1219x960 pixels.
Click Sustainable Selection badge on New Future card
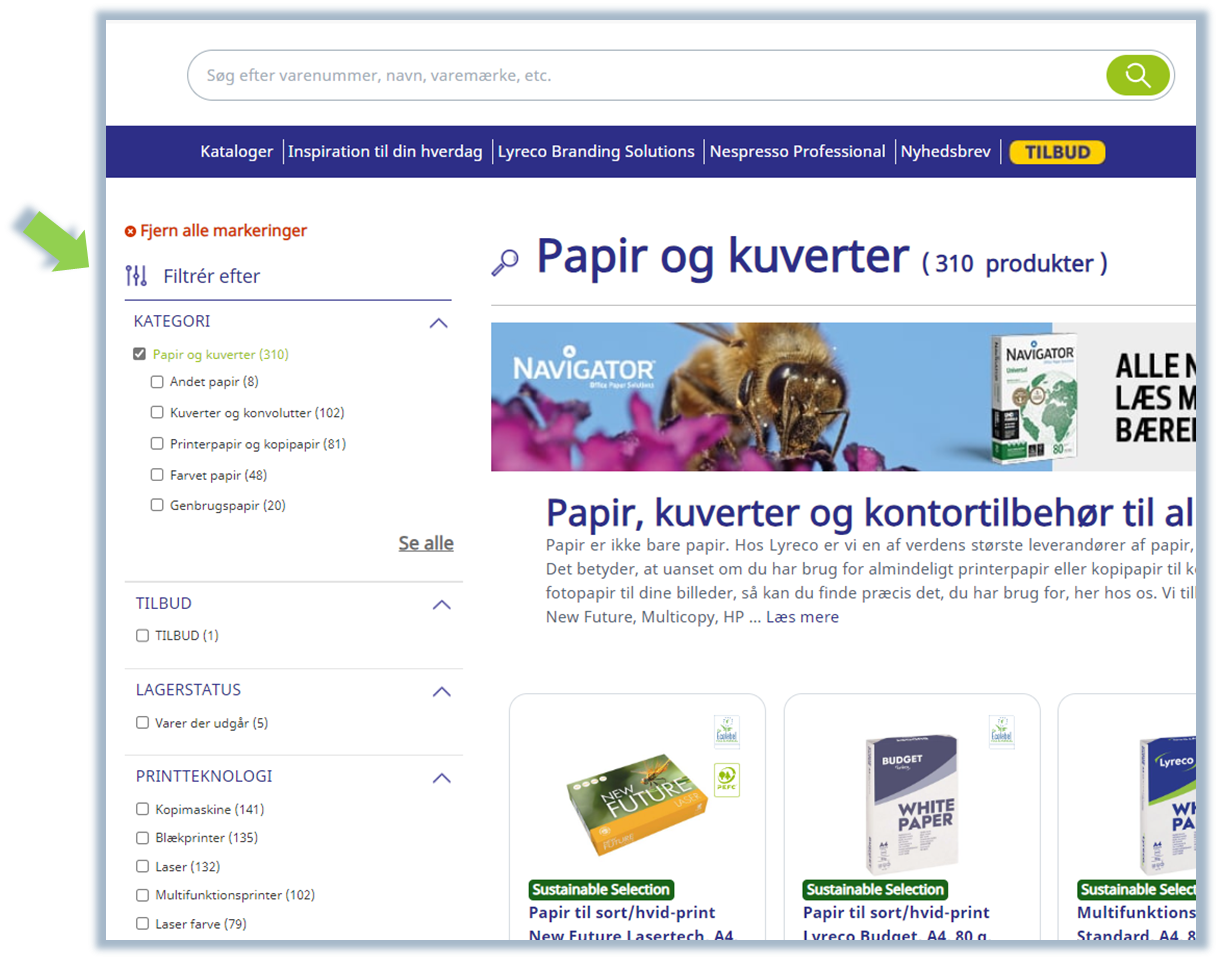click(x=601, y=889)
